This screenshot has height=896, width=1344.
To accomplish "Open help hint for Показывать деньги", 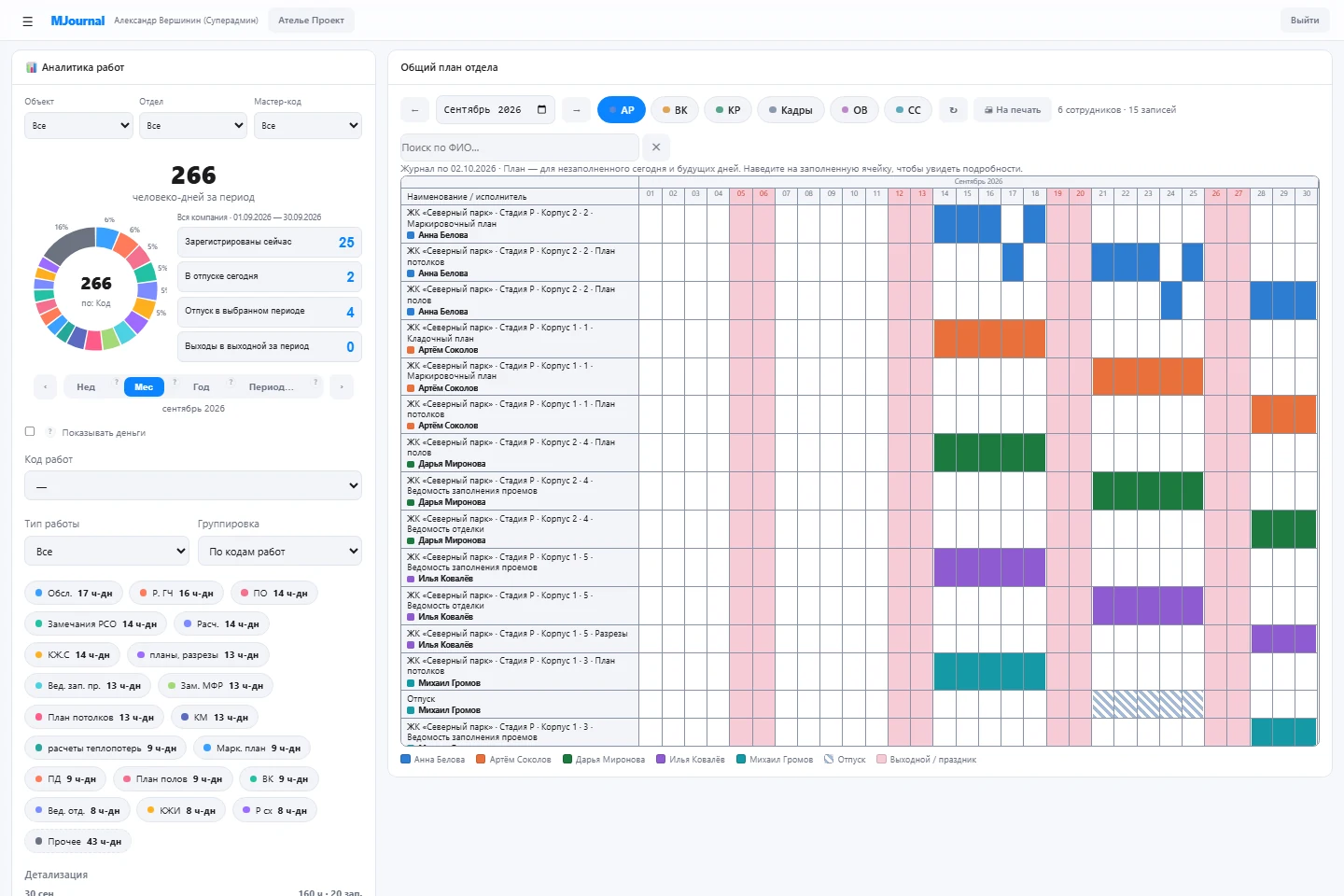I will [50, 432].
